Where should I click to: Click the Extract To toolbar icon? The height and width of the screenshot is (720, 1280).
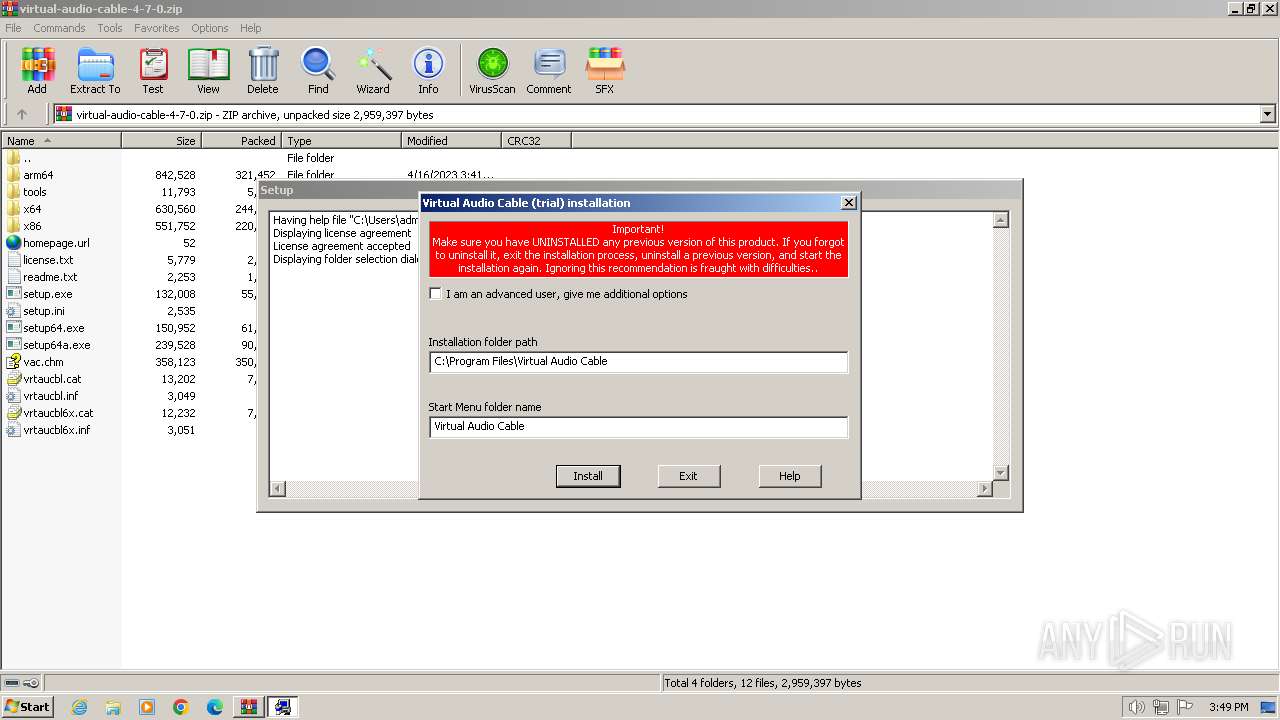tap(95, 71)
